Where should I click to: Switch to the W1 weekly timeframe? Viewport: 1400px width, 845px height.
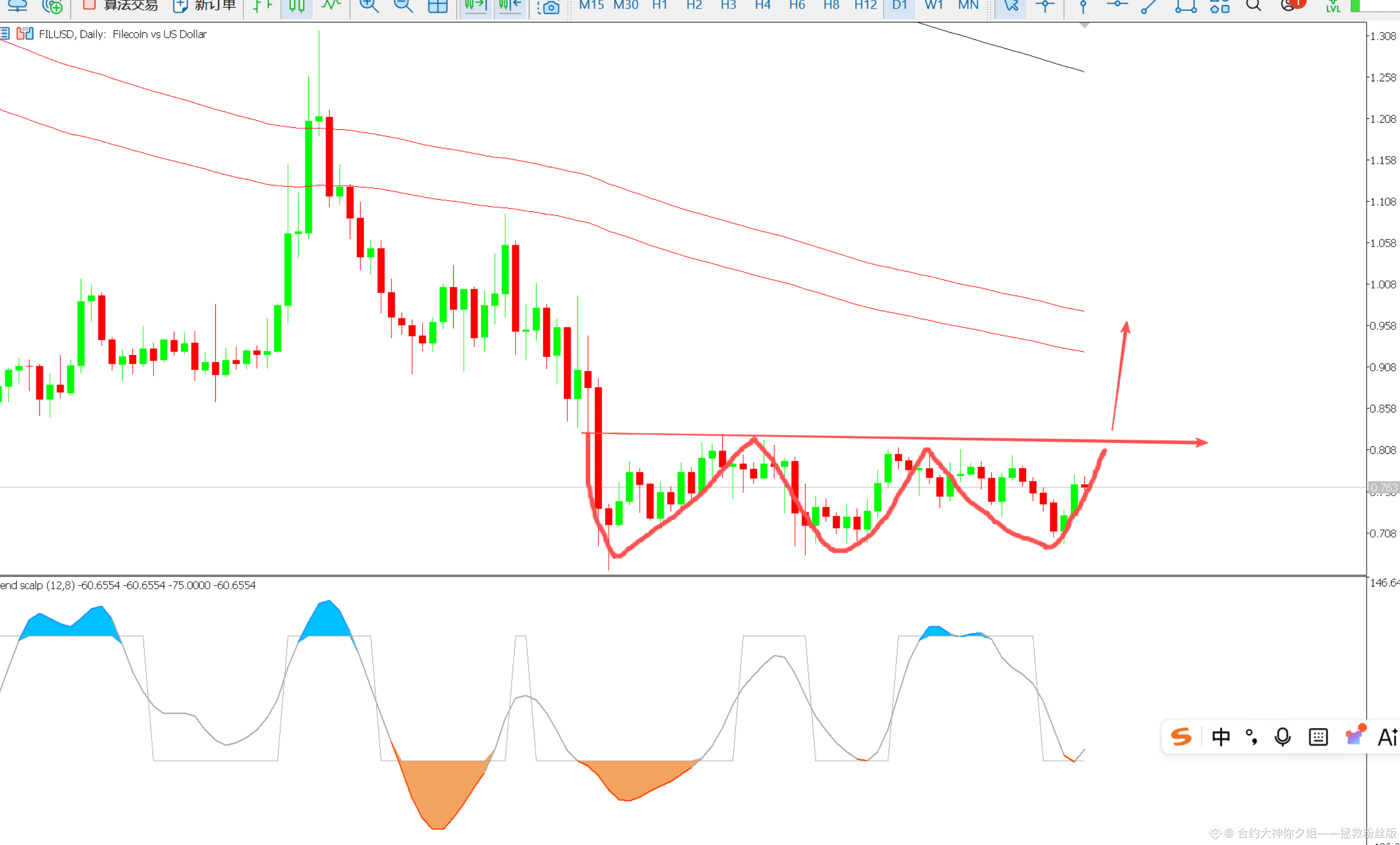coord(933,5)
